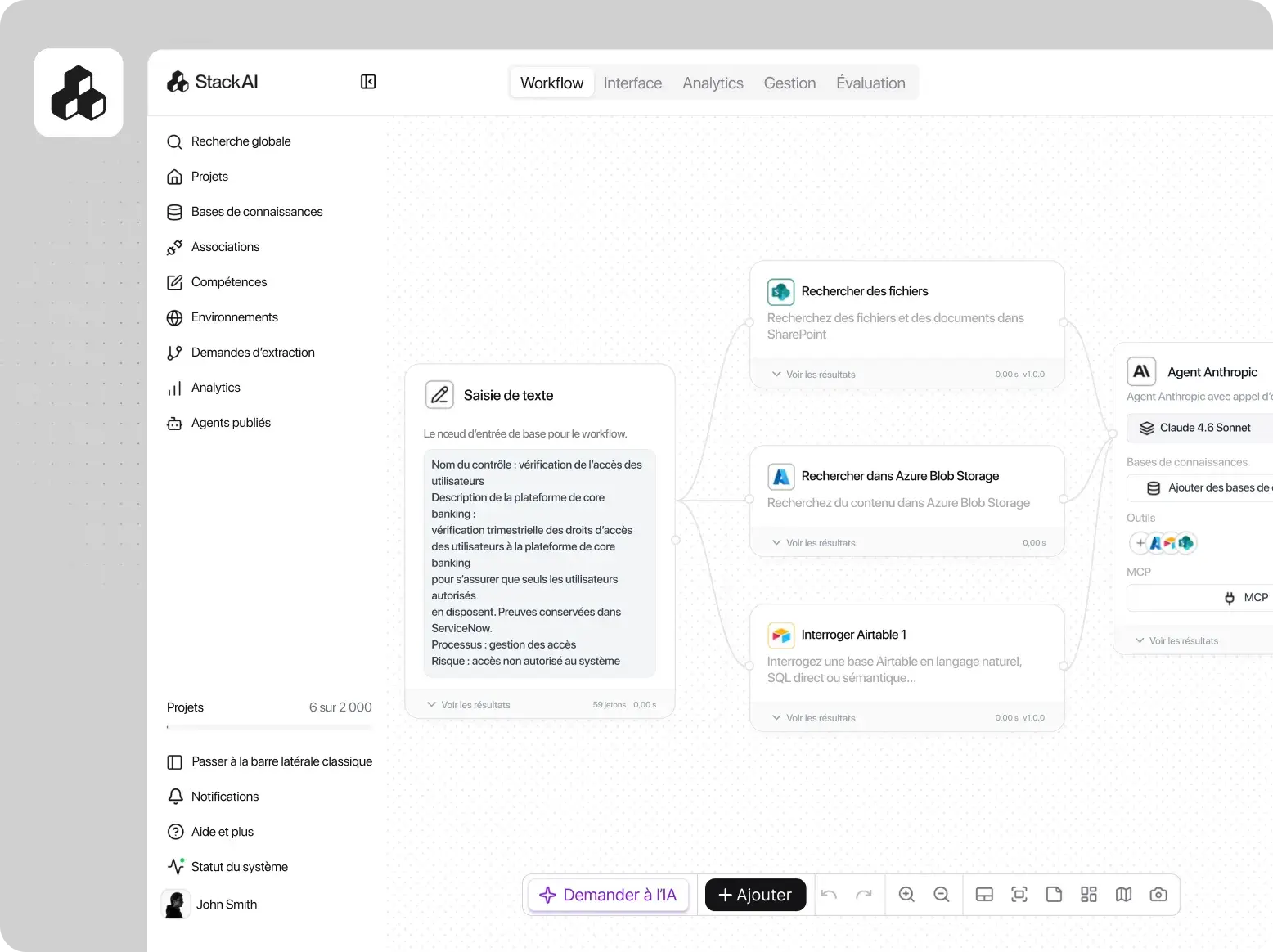Switch to the Workflow tab
The width and height of the screenshot is (1273, 952).
(552, 83)
